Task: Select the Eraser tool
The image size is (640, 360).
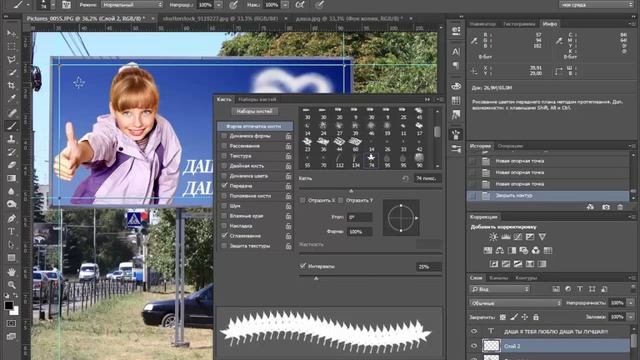Action: pyautogui.click(x=11, y=165)
